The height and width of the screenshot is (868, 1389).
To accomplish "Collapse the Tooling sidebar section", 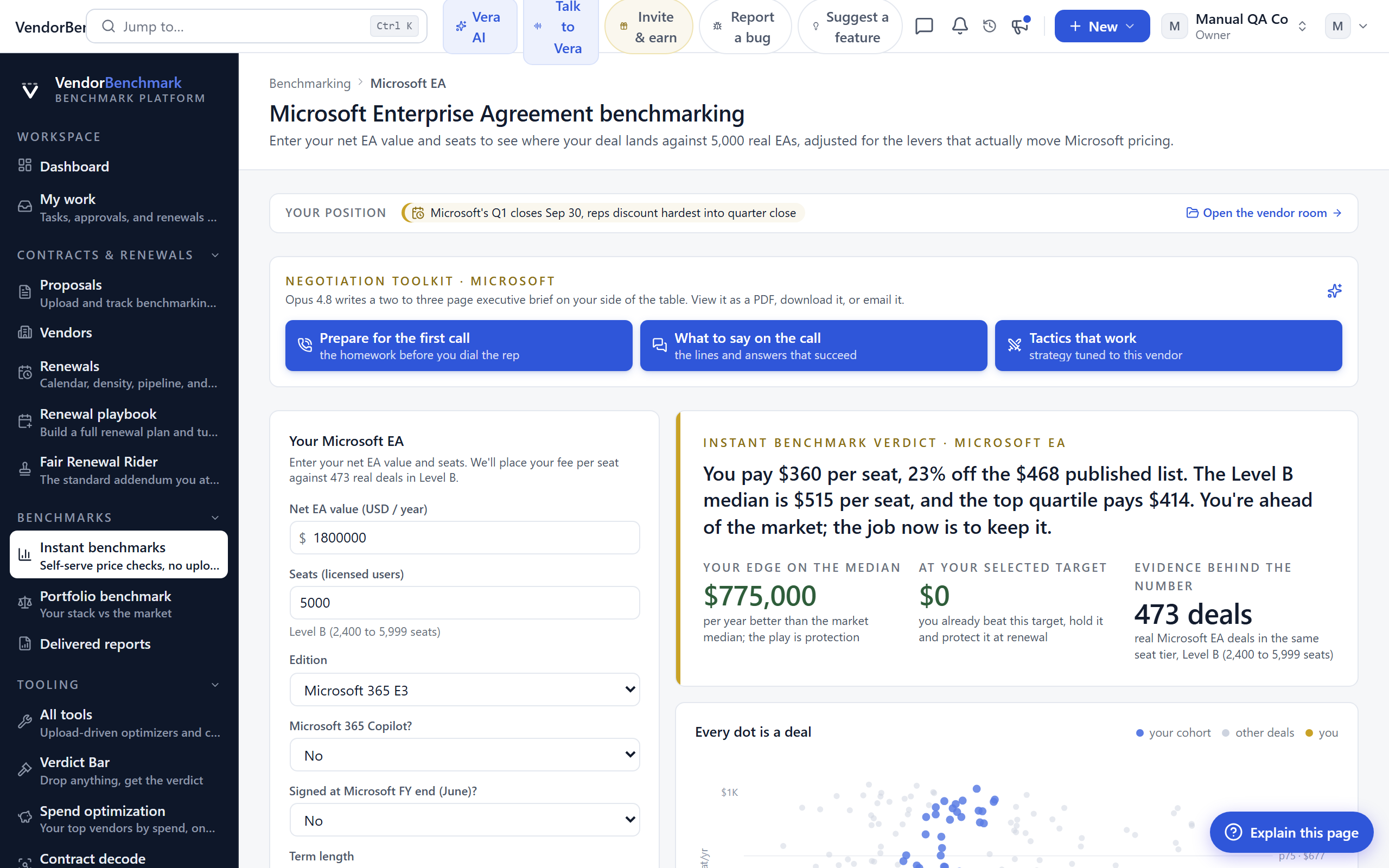I will [215, 685].
